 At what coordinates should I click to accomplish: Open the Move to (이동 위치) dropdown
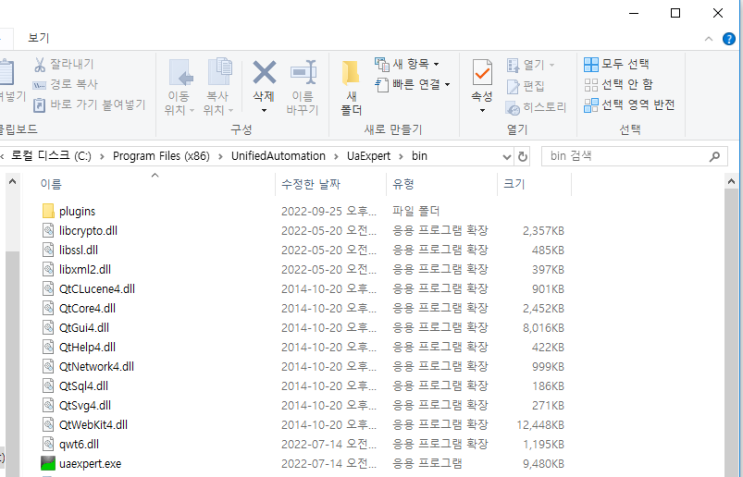179,87
